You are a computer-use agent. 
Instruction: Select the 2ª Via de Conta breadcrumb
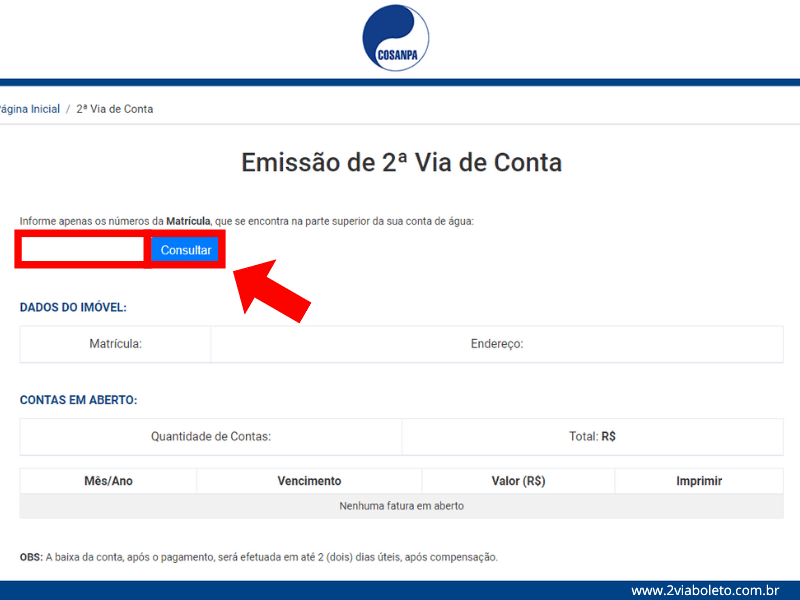click(115, 109)
